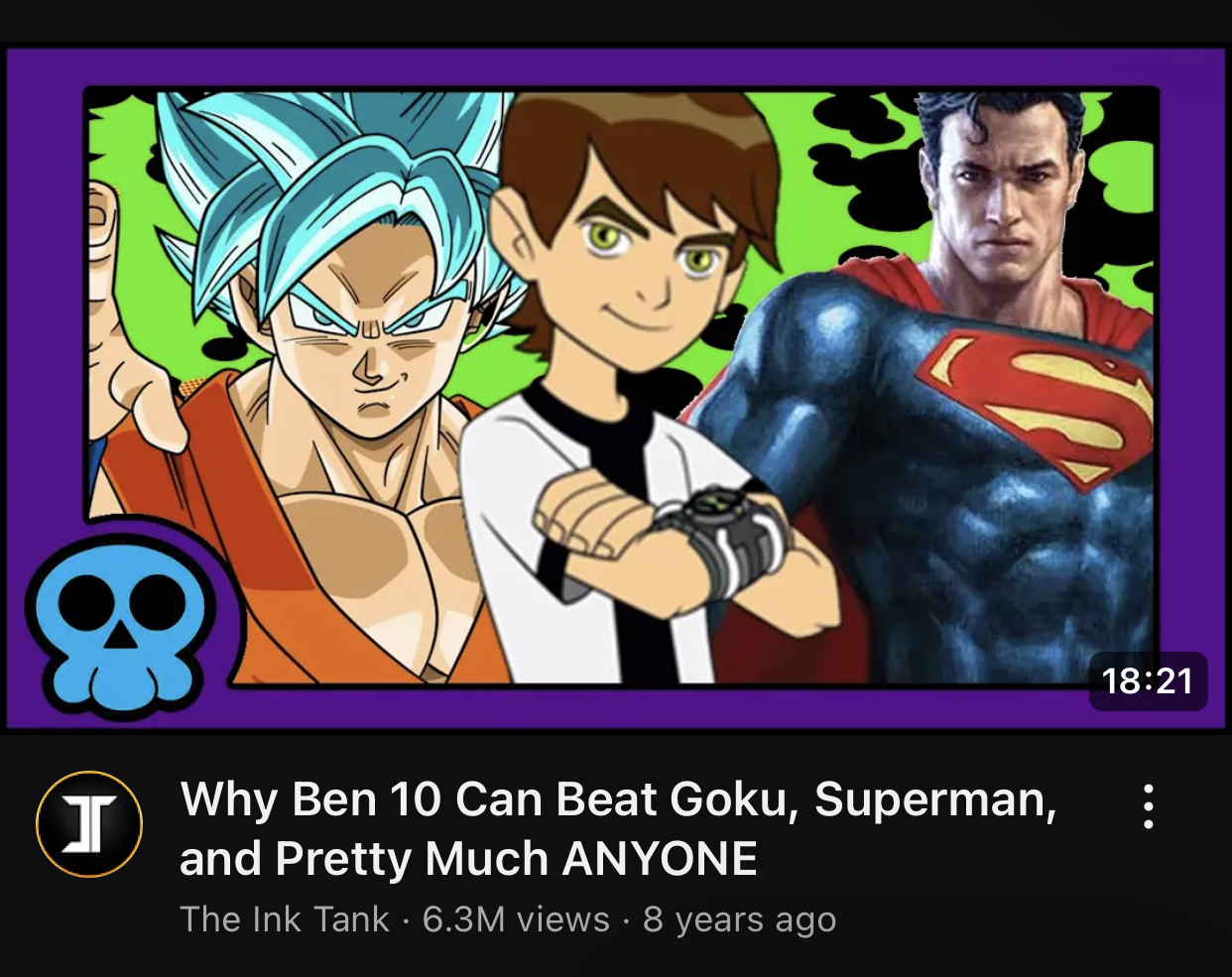Click the purple border above the thumbnail art
The image size is (1232, 977).
pyautogui.click(x=615, y=67)
